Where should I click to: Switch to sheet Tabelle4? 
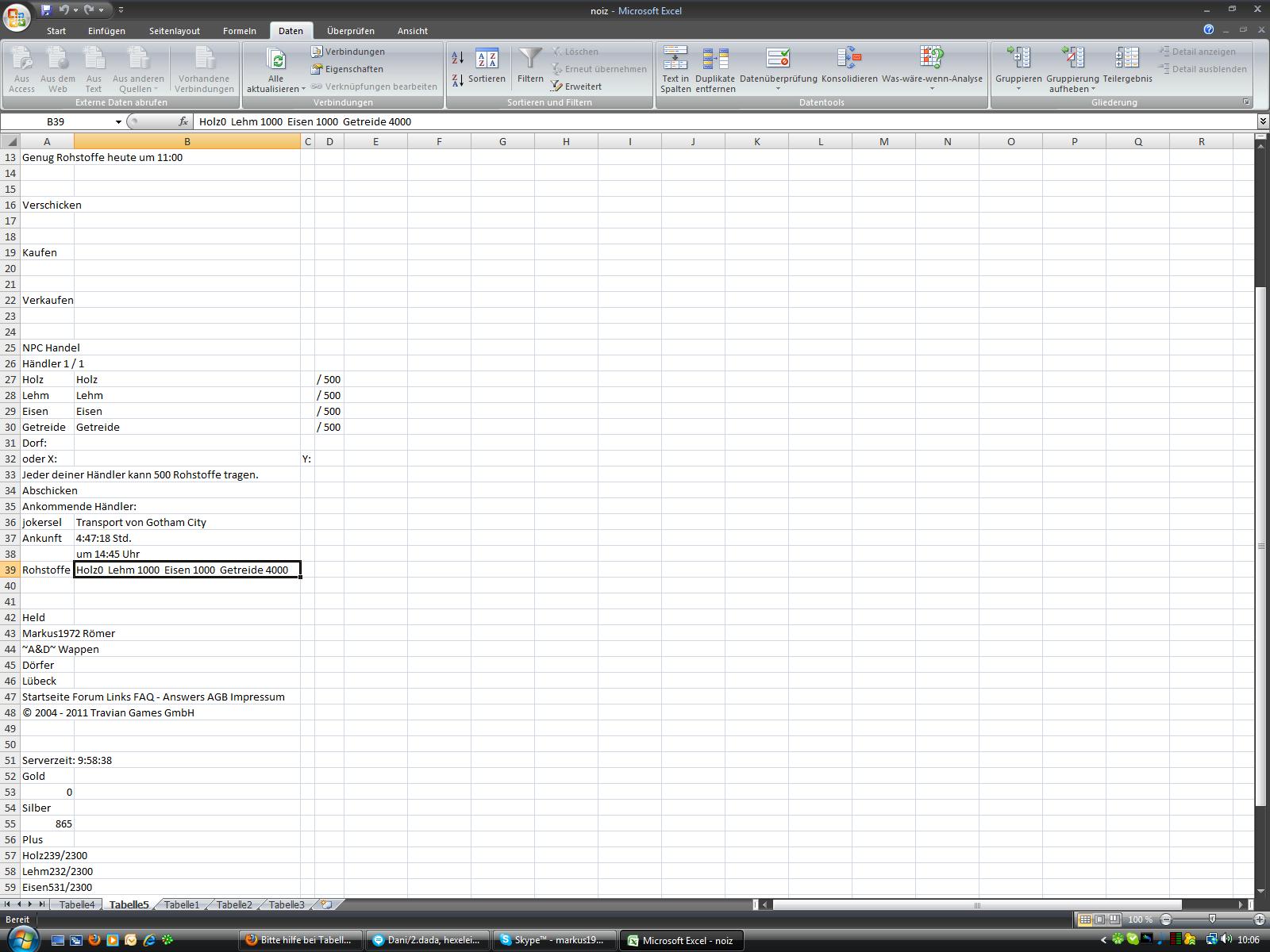77,904
